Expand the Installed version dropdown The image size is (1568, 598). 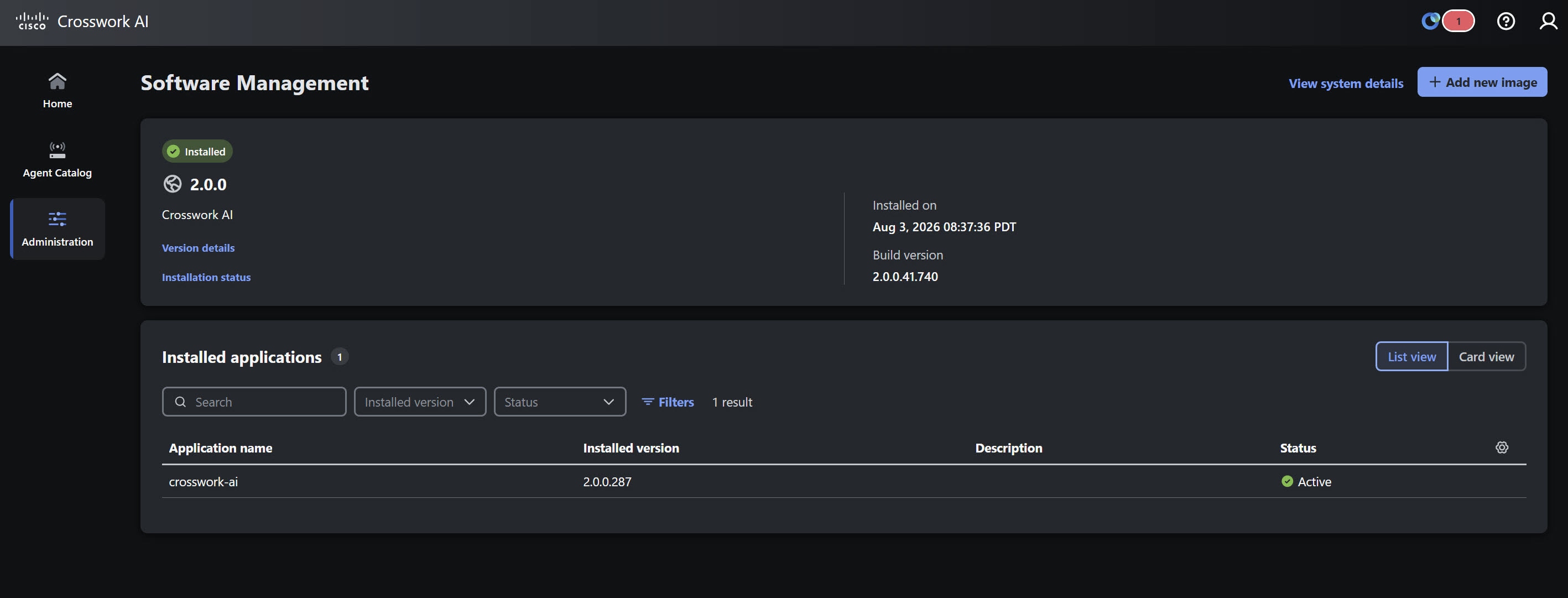(x=420, y=402)
